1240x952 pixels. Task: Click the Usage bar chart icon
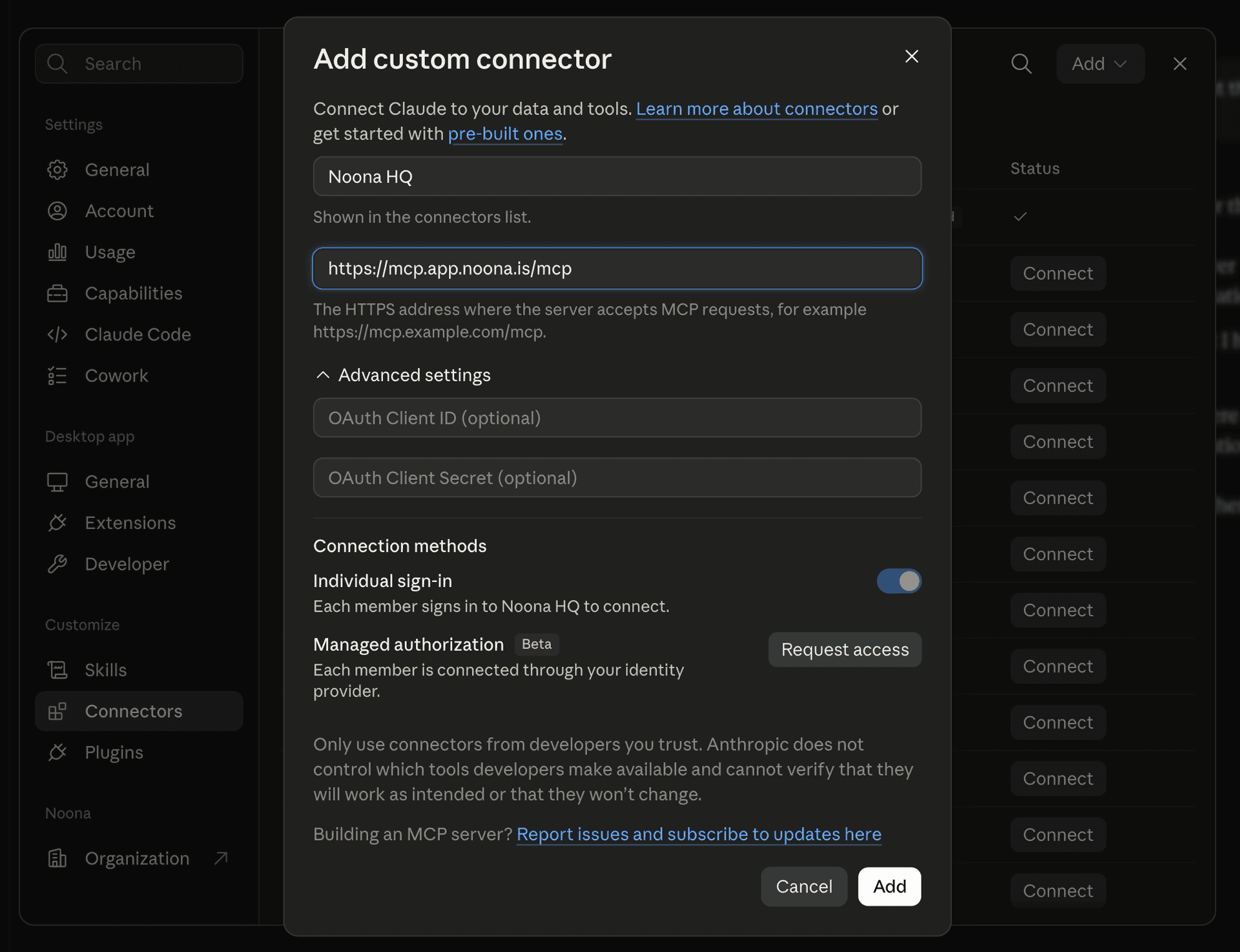(57, 252)
